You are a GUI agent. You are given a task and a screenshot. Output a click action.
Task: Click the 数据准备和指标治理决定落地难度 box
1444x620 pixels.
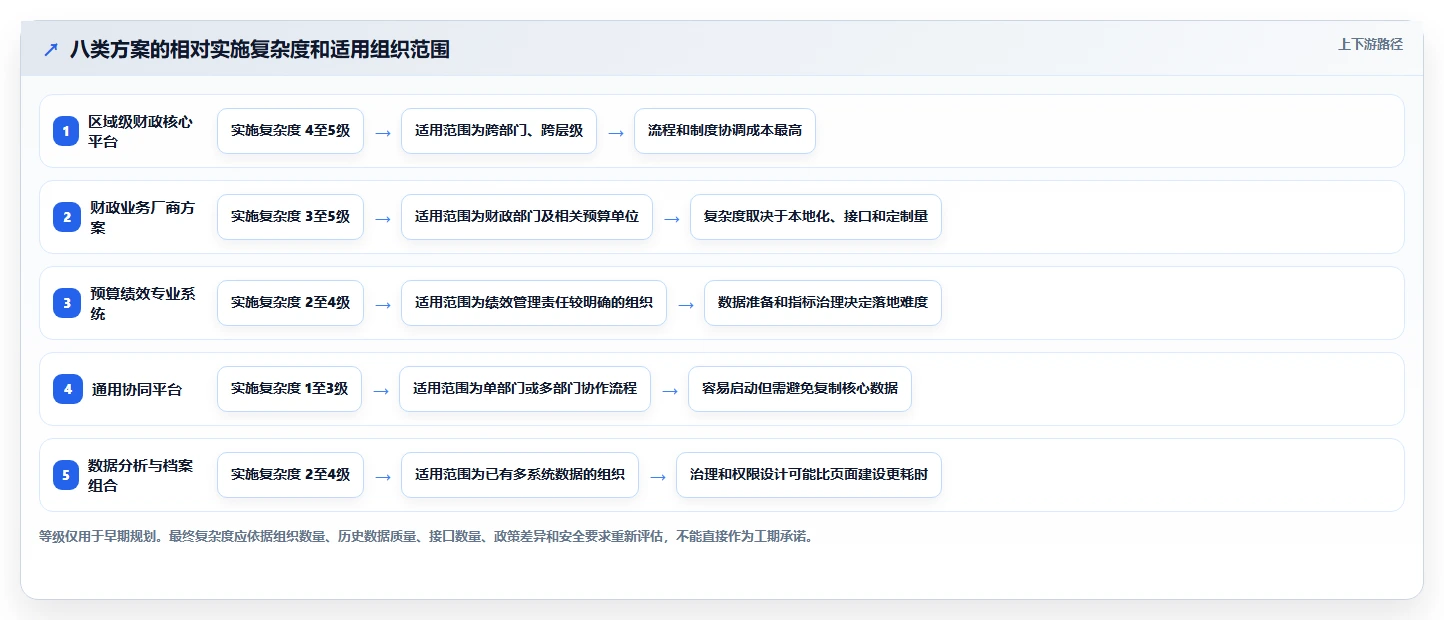(x=823, y=303)
